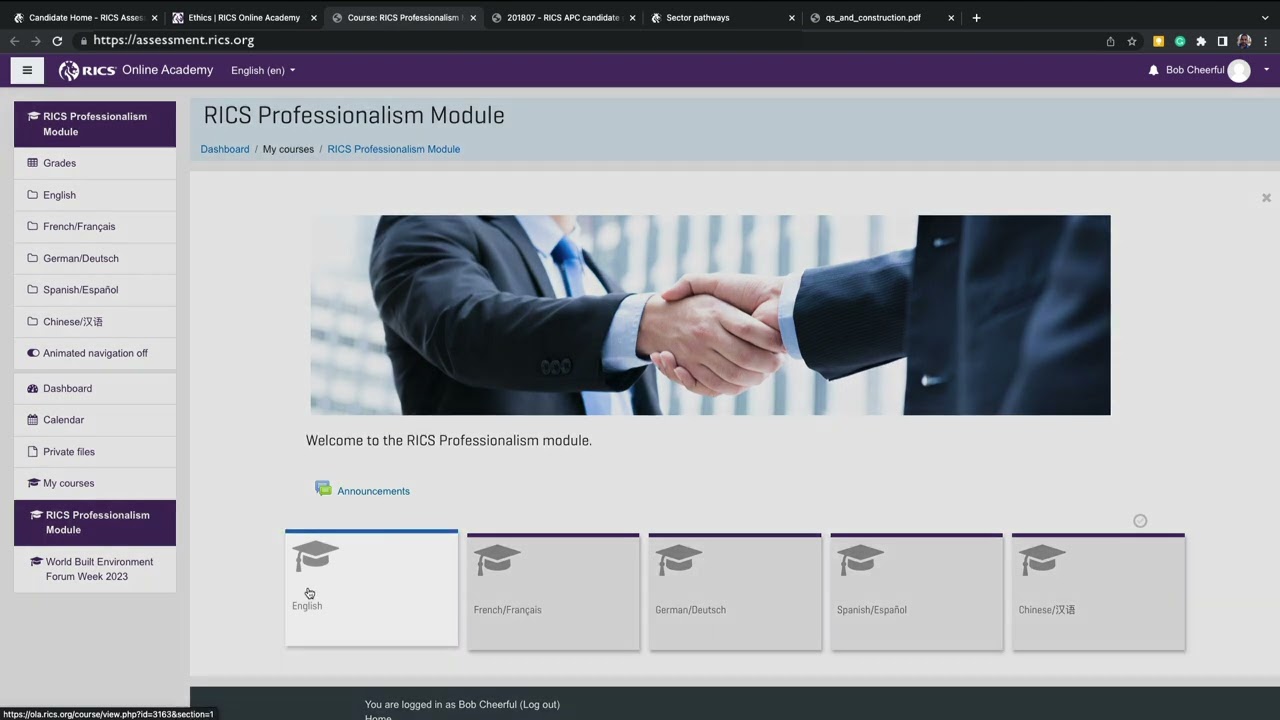Open a new browser tab
1280x720 pixels.
[976, 17]
